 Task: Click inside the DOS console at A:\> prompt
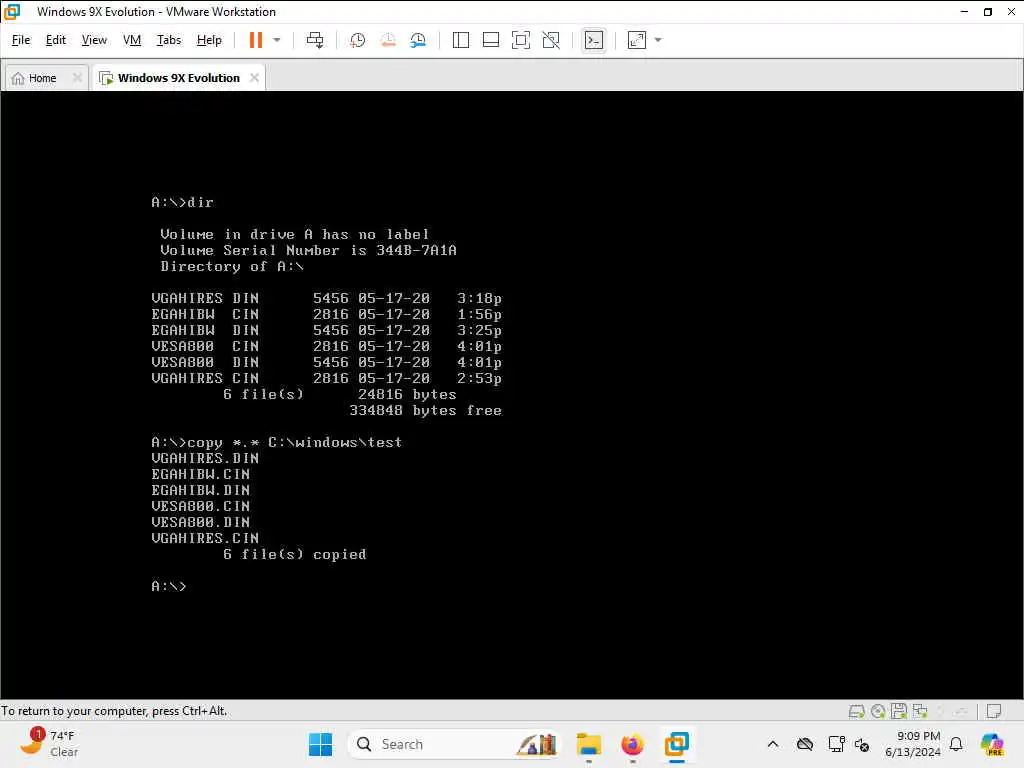pos(168,586)
